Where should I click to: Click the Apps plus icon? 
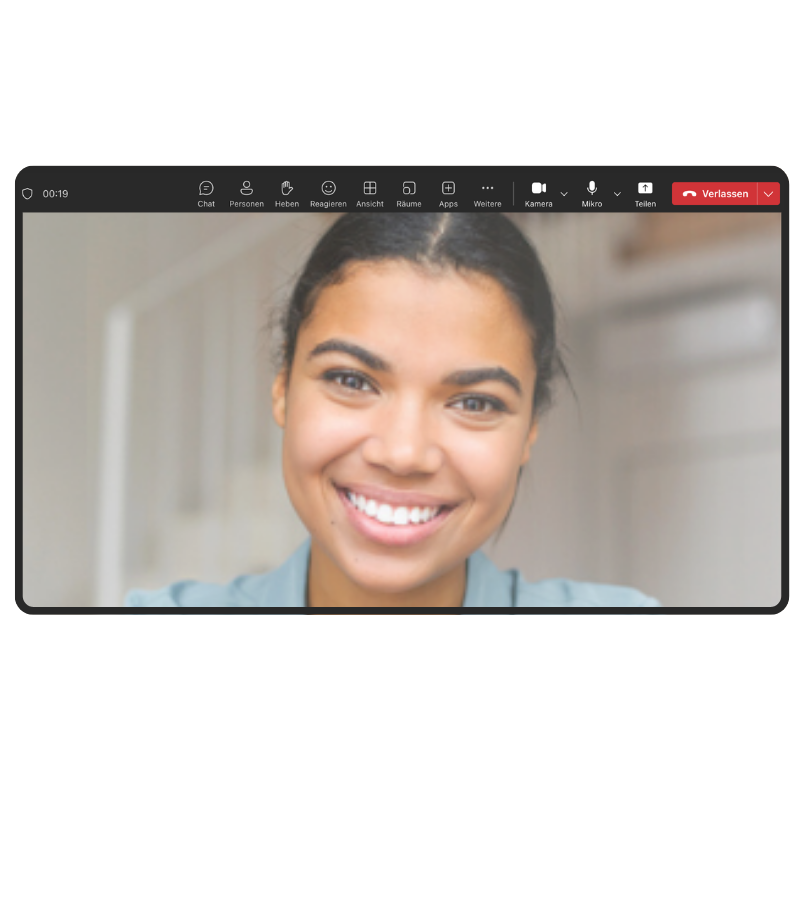pos(448,188)
